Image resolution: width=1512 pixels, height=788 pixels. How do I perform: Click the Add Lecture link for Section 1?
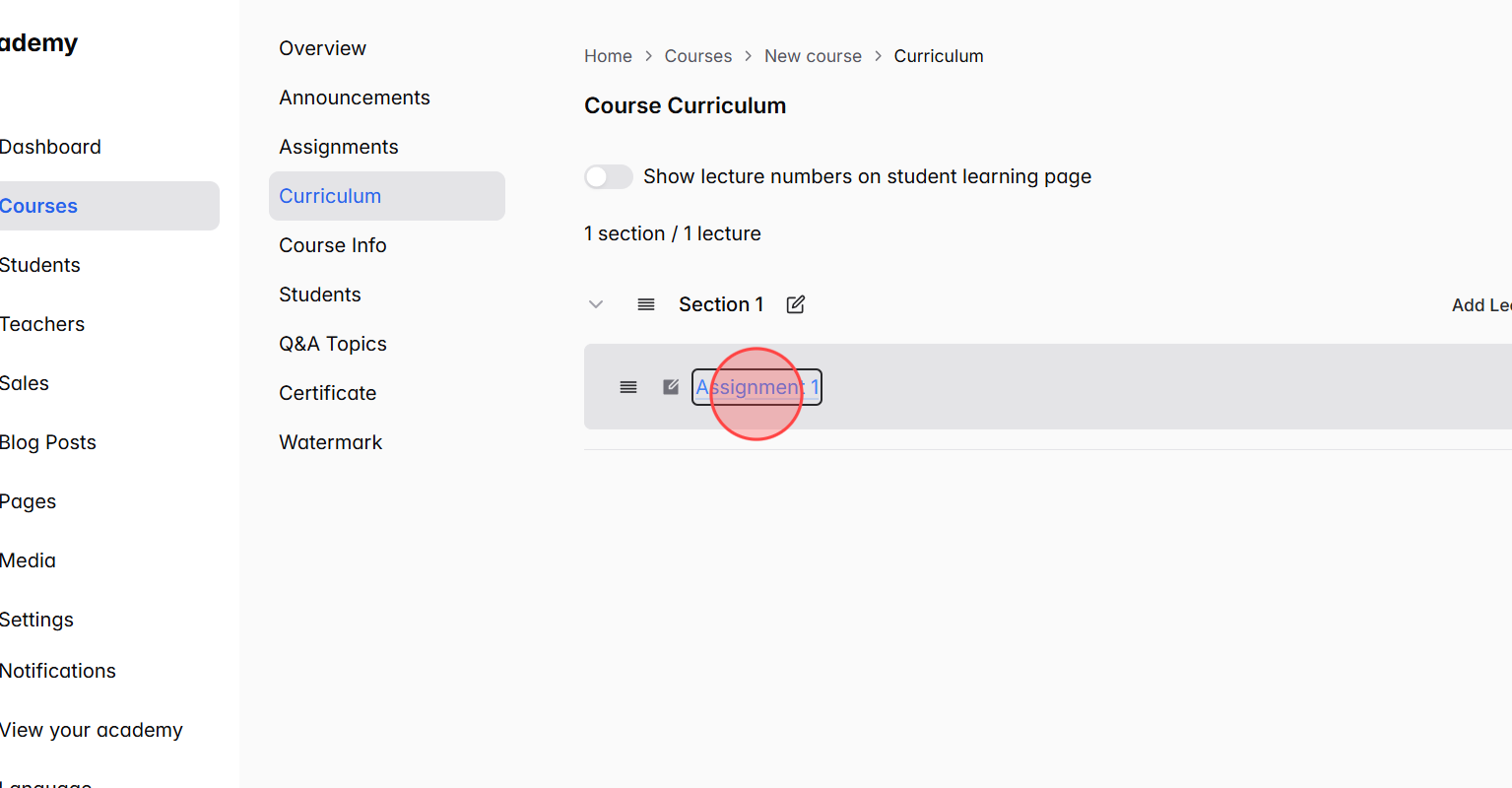pyautogui.click(x=1480, y=304)
